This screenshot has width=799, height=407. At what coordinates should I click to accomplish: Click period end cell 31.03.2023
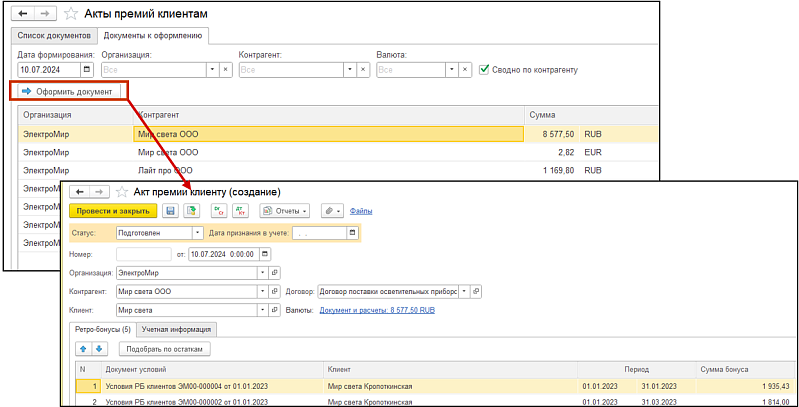[666, 401]
